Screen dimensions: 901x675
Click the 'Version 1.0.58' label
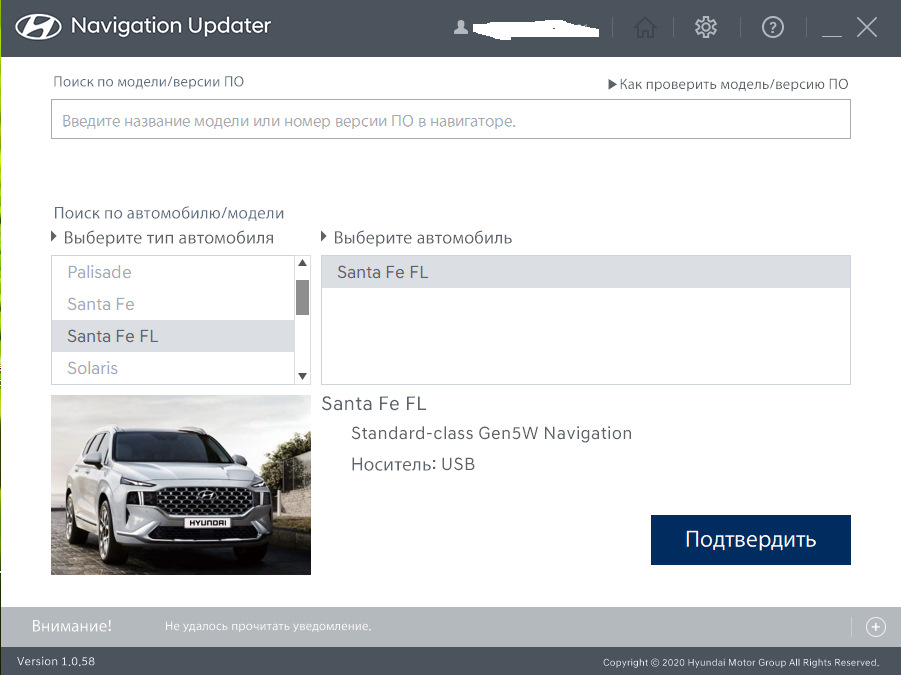pyautogui.click(x=56, y=661)
